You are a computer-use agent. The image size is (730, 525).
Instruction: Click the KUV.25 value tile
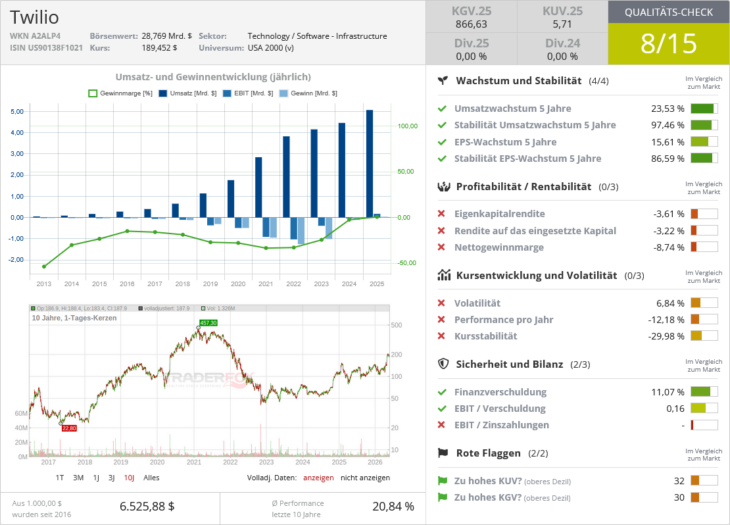(562, 17)
